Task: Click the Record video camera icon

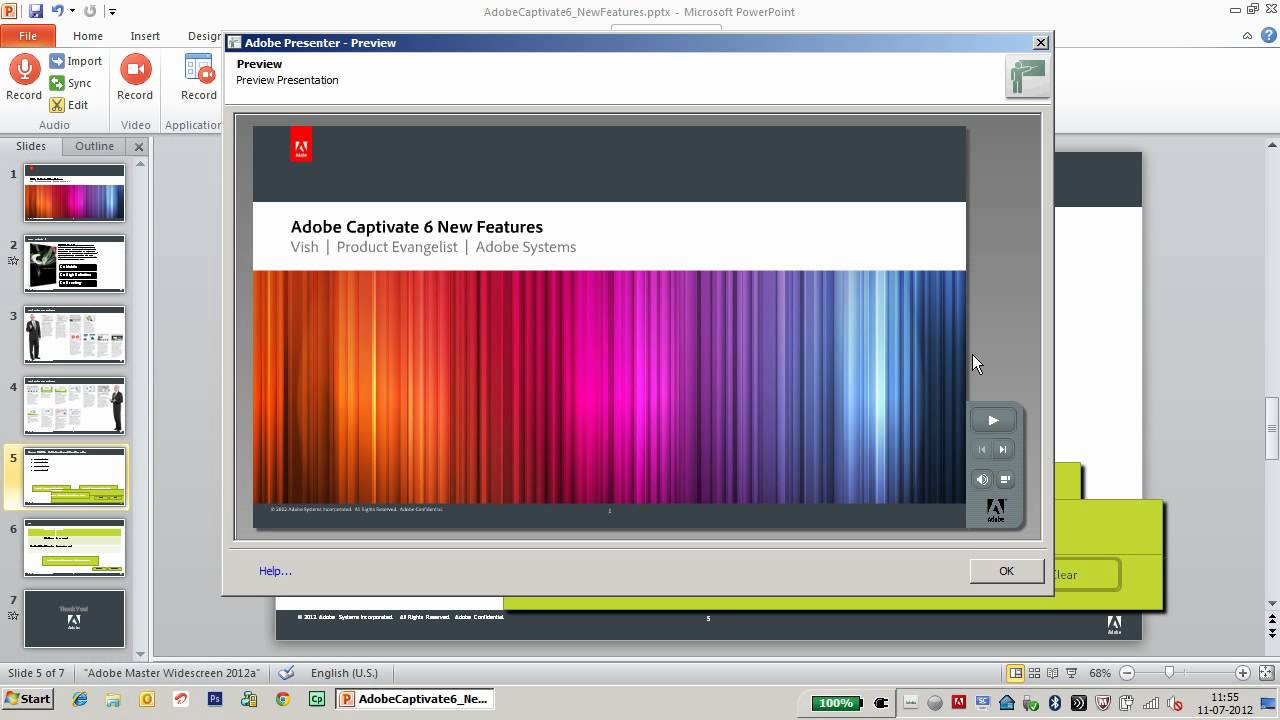Action: [135, 69]
